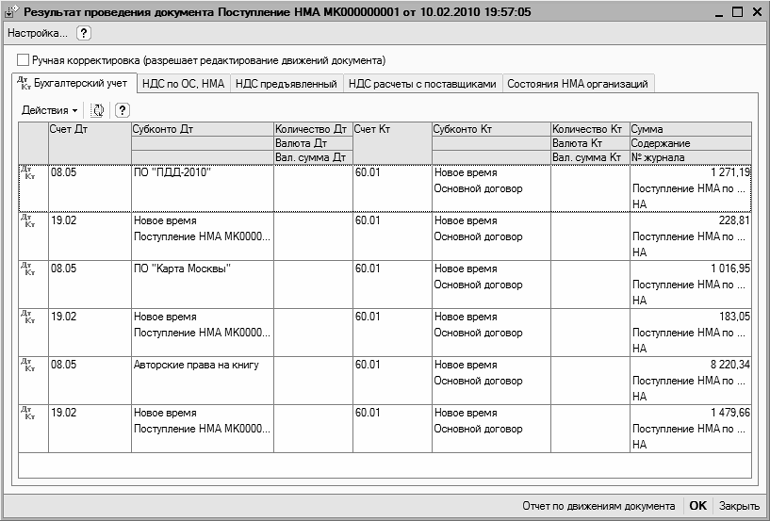Maximize the document result window
Screen dimensions: 770x521
pos(738,12)
